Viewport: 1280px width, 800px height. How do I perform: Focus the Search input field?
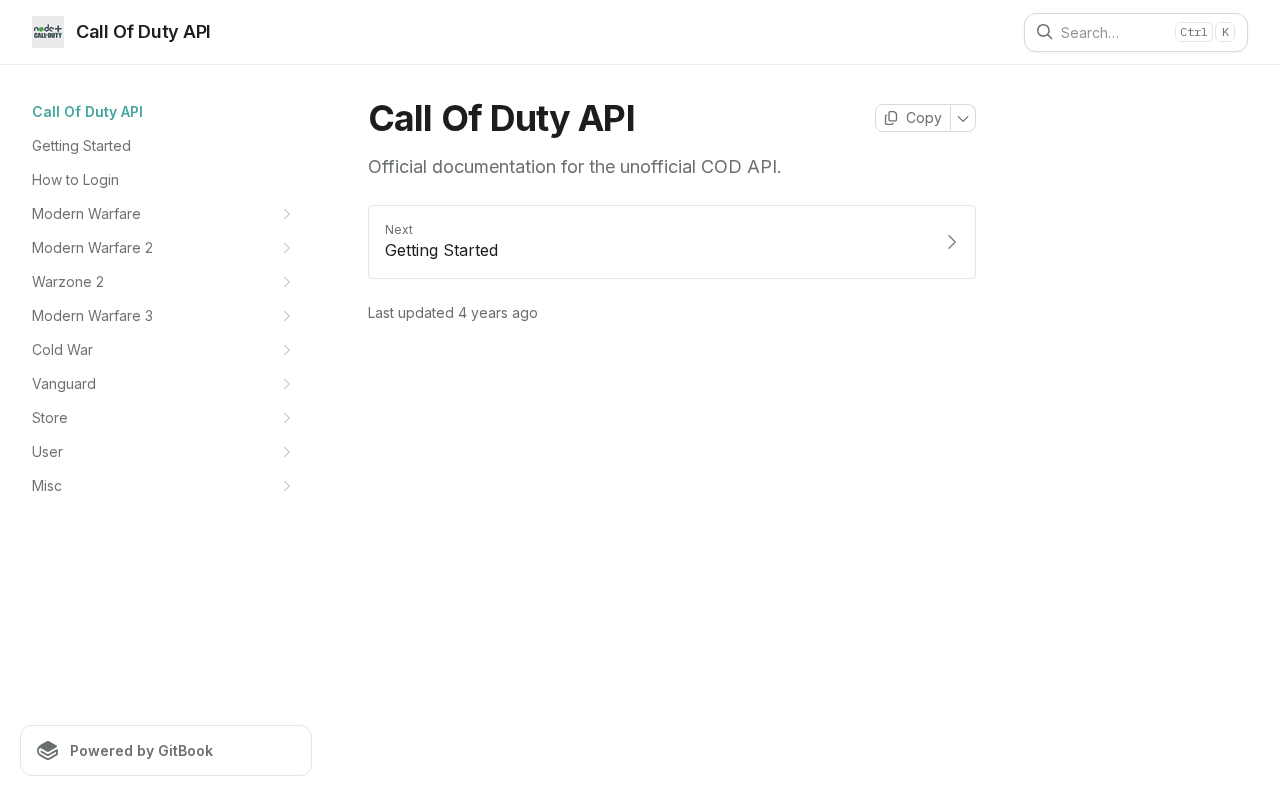pos(1112,32)
